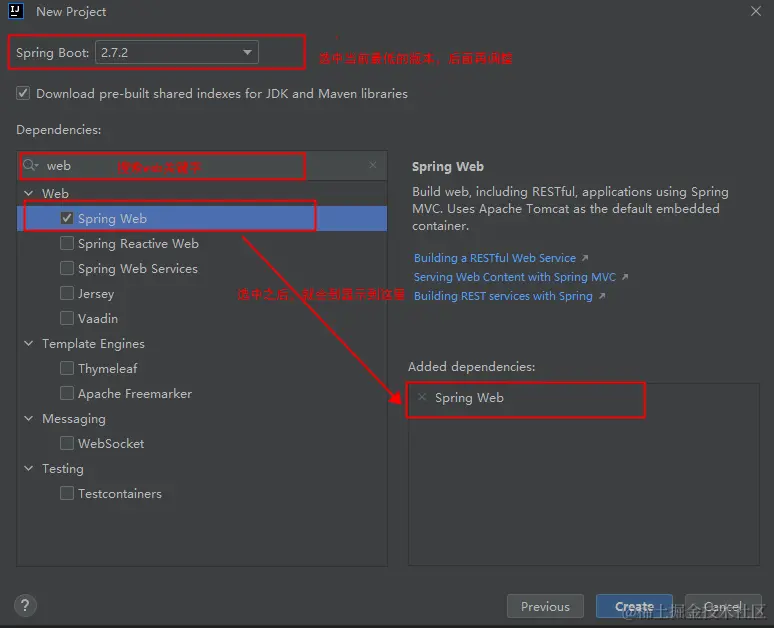Open the Spring Boot version dropdown
The width and height of the screenshot is (774, 628).
click(x=177, y=52)
